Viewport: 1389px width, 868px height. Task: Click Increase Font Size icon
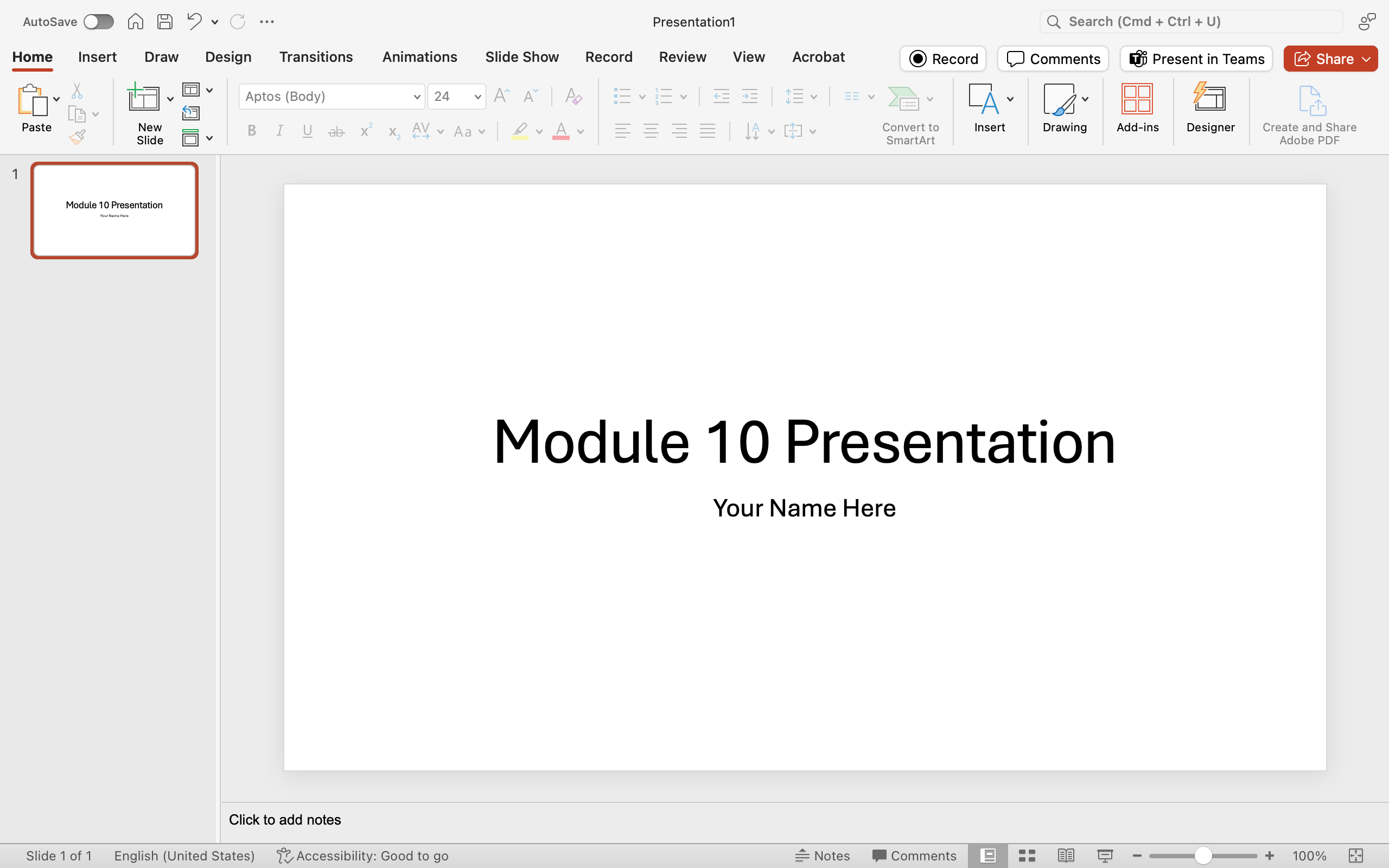tap(502, 96)
